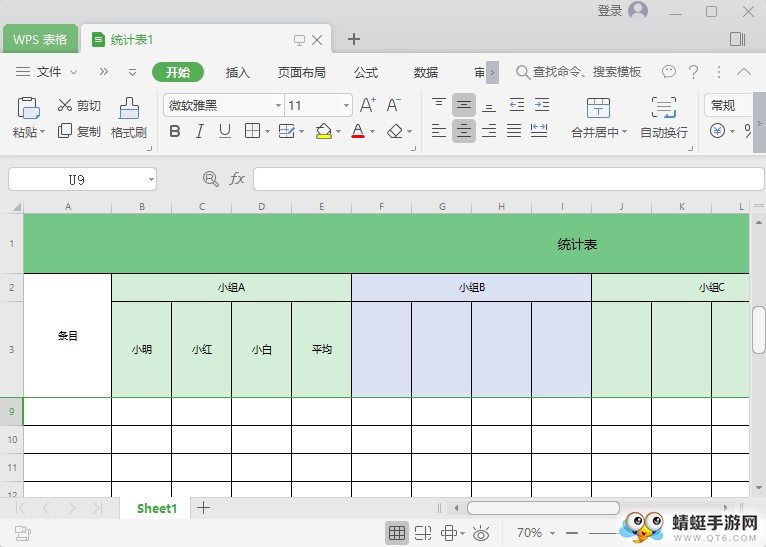Click the formula bar input
This screenshot has width=766, height=547.
[x=509, y=179]
